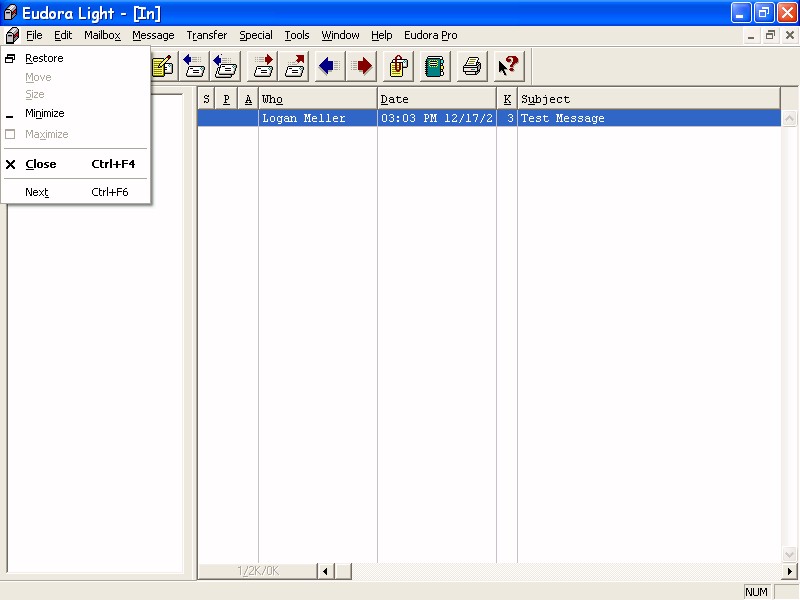Sort by the P priority column header

227,99
